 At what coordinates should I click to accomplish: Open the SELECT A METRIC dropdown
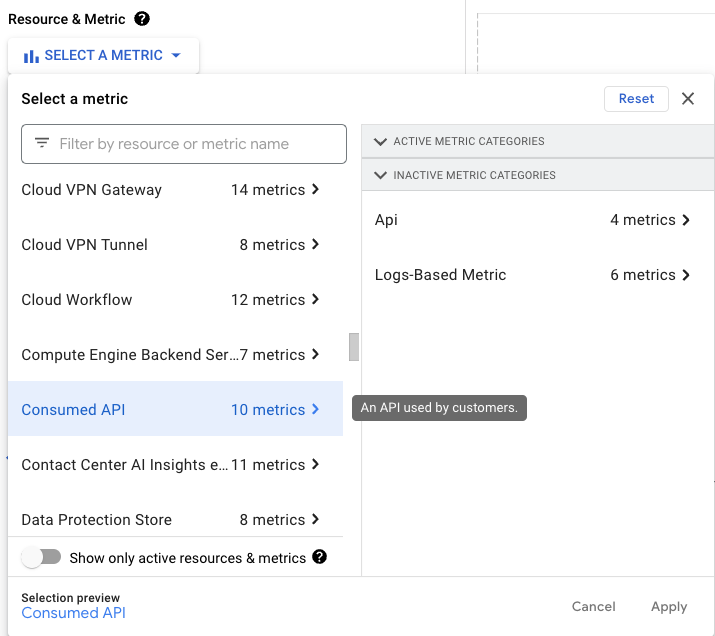[103, 56]
